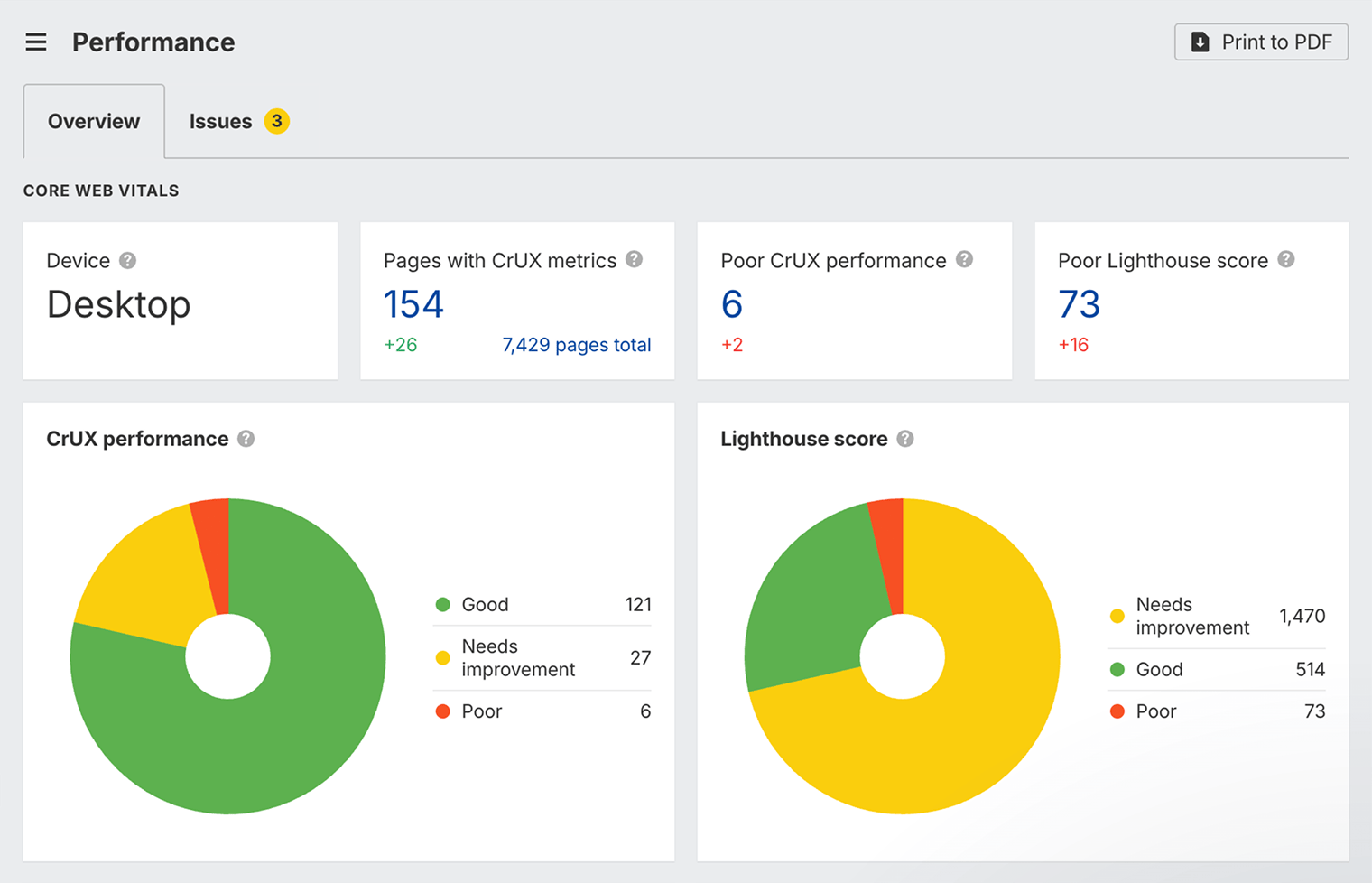Open the CrUX performance chart help tooltip

[245, 439]
